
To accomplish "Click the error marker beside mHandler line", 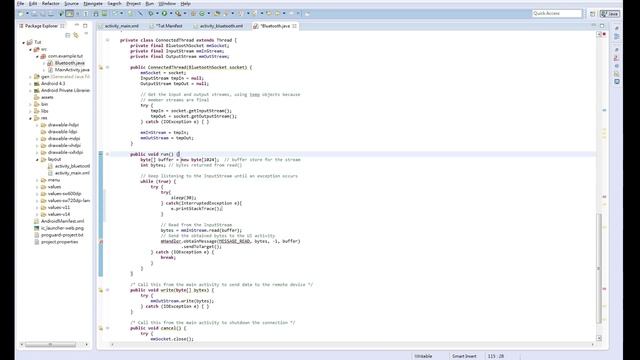I will tap(100, 241).
